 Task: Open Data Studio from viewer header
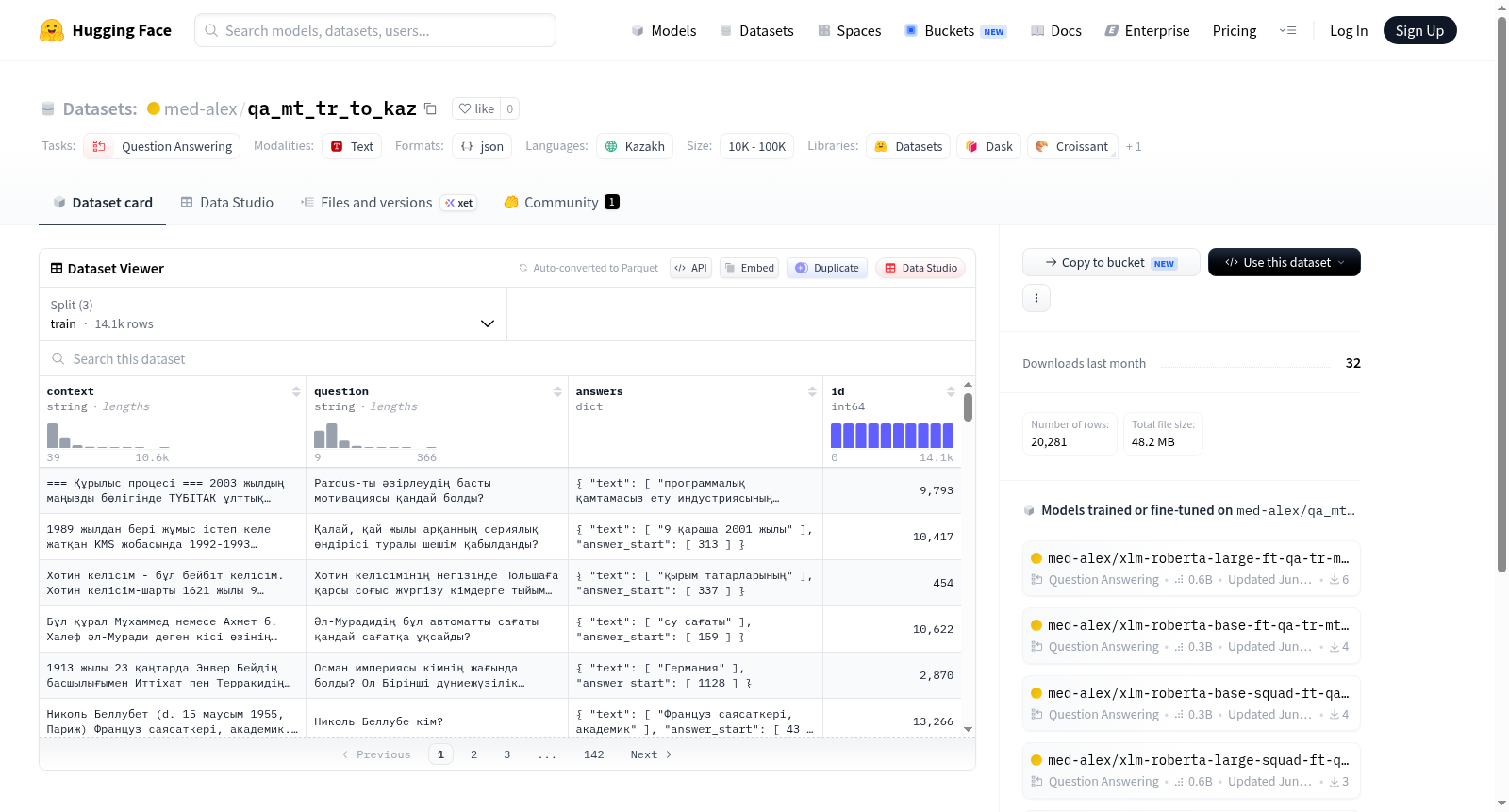coord(920,268)
